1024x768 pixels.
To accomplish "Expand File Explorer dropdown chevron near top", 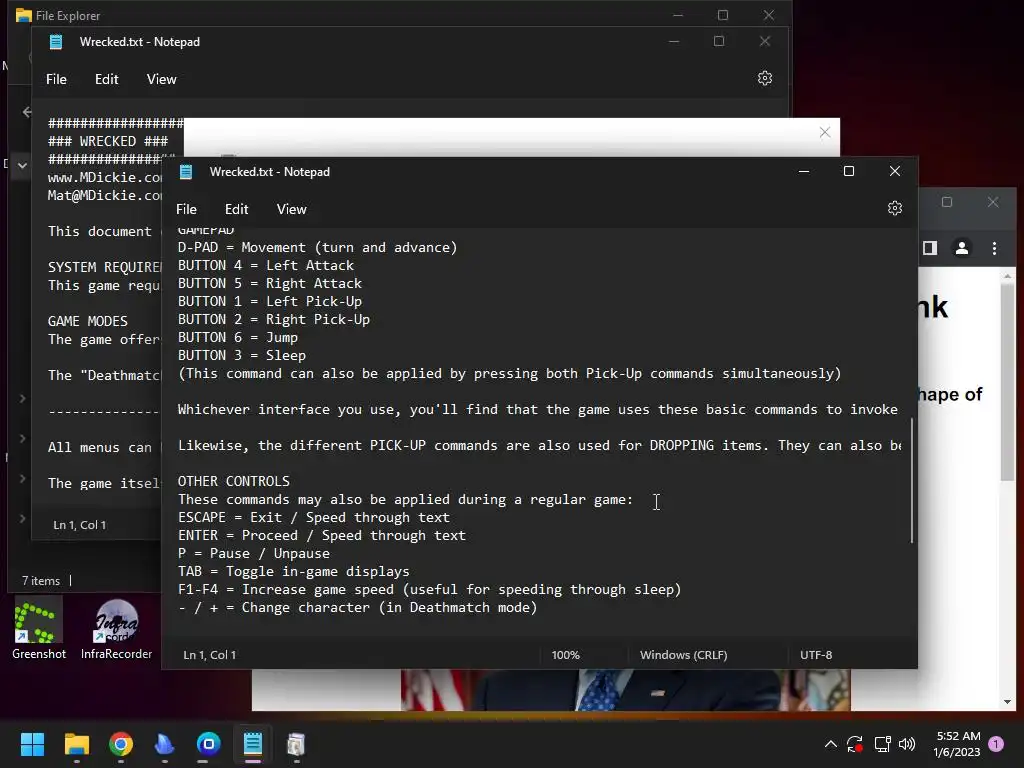I will 22,165.
